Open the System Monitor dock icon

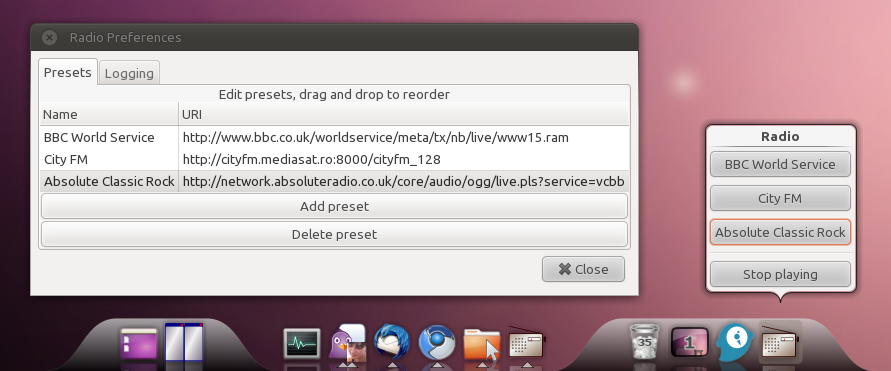(x=302, y=343)
